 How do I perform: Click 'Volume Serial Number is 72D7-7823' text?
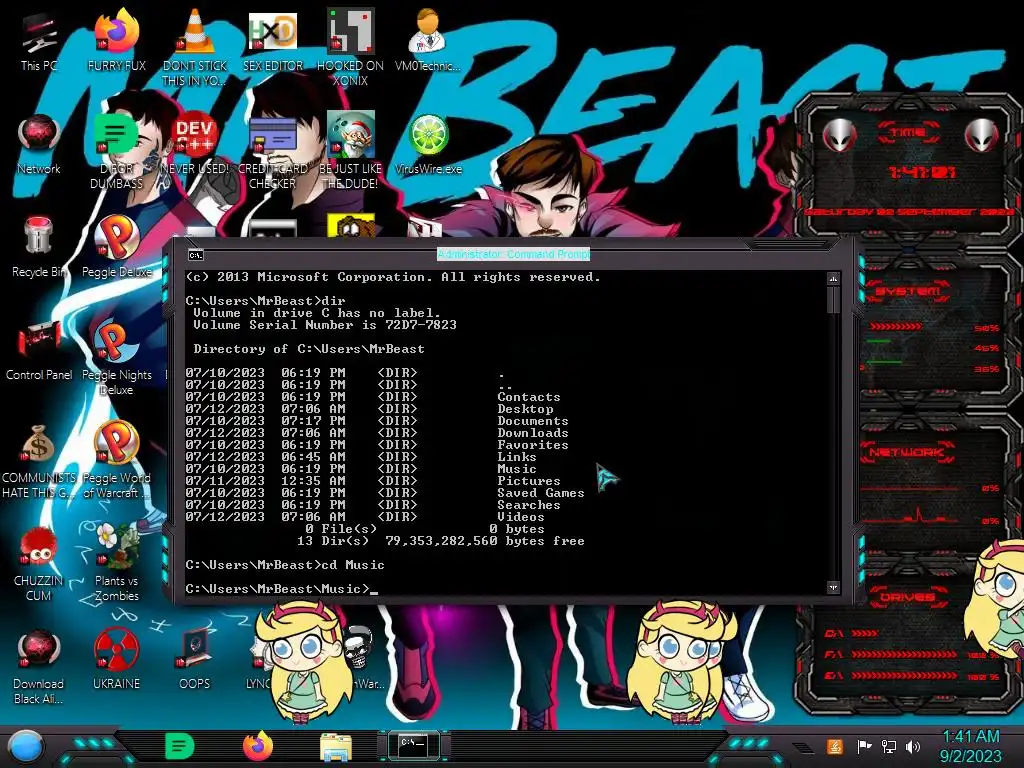(325, 325)
